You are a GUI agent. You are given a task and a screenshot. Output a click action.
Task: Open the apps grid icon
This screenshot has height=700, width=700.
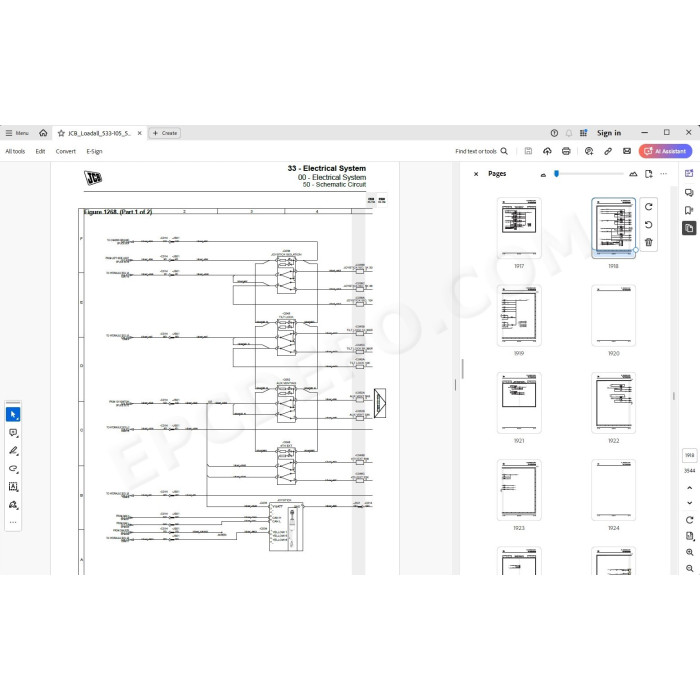tap(583, 133)
